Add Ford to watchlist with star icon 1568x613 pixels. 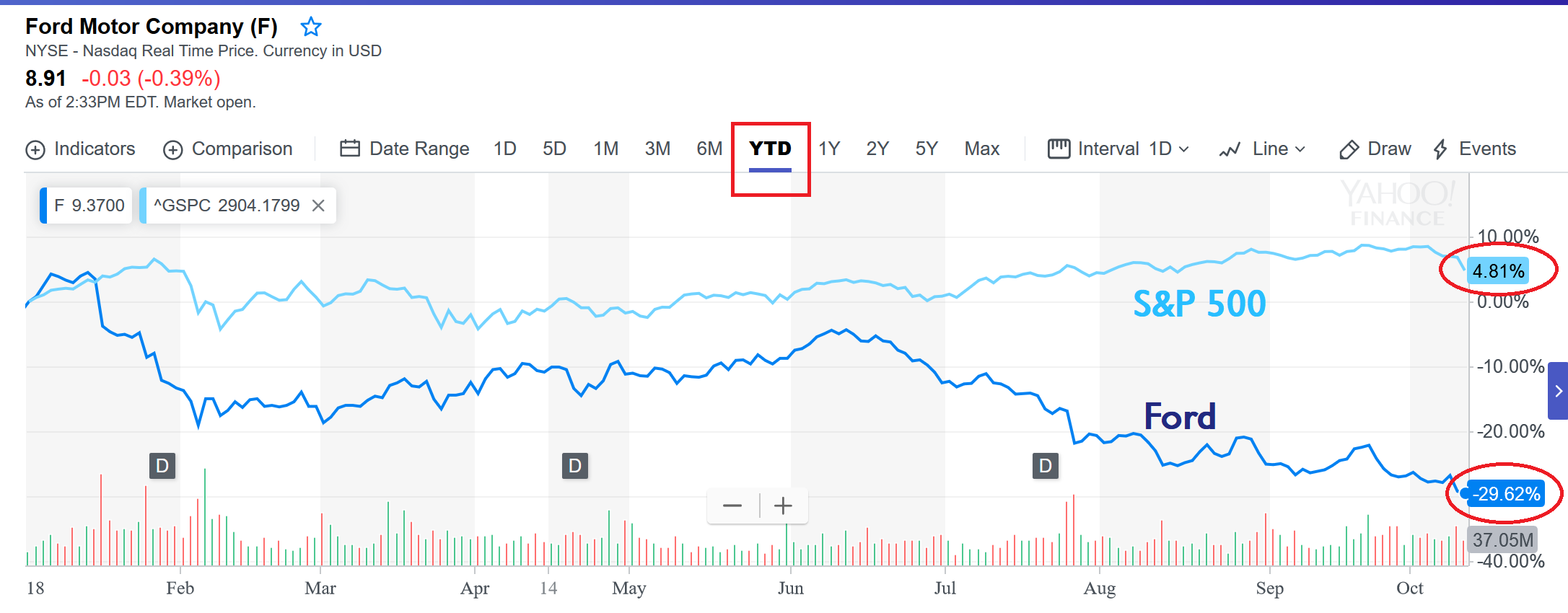coord(311,27)
